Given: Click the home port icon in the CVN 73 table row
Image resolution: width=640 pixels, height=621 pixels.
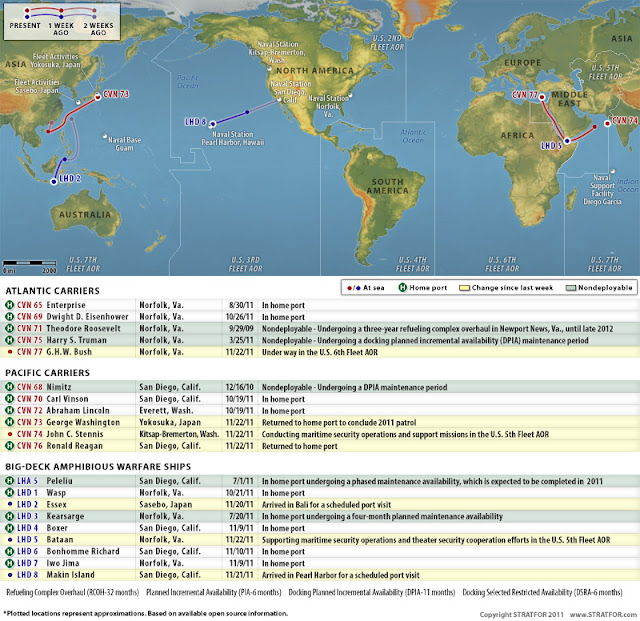Looking at the screenshot, I should coord(9,422).
